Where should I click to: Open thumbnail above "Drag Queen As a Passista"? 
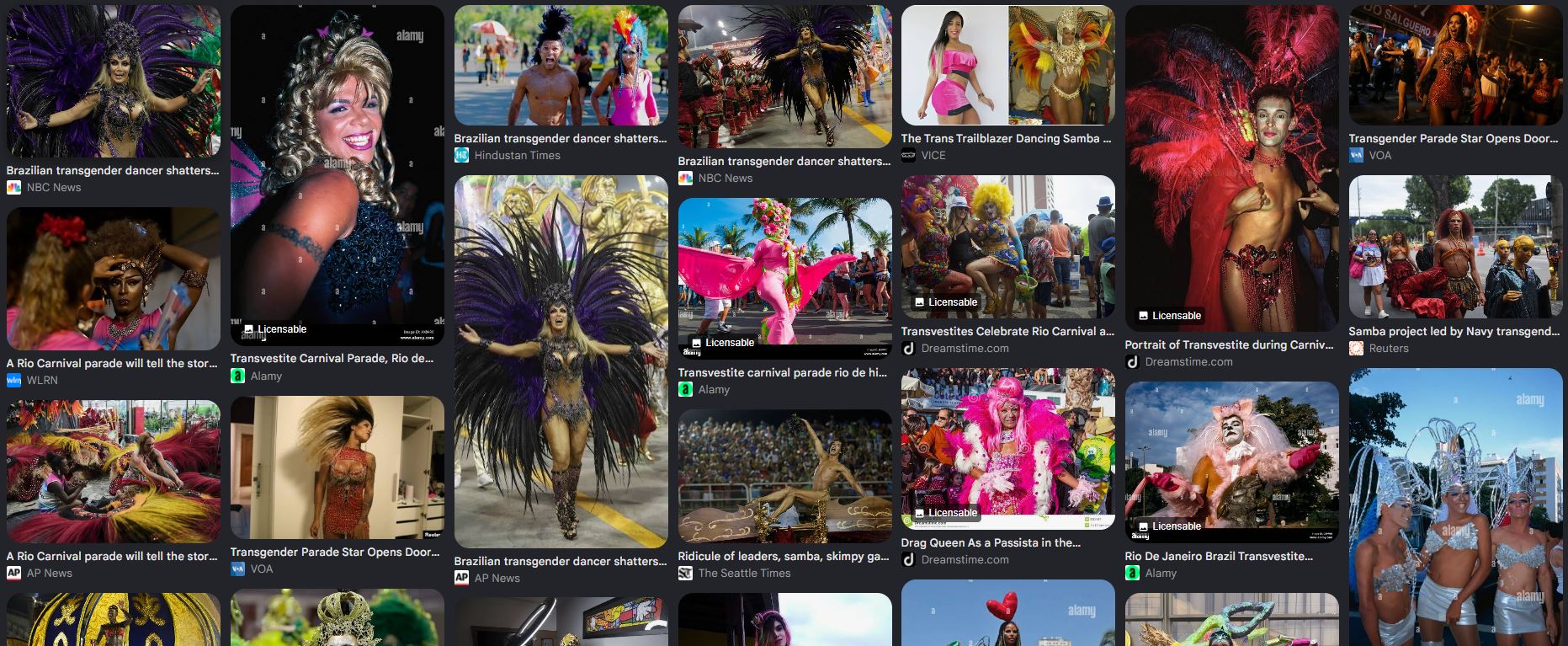1008,449
